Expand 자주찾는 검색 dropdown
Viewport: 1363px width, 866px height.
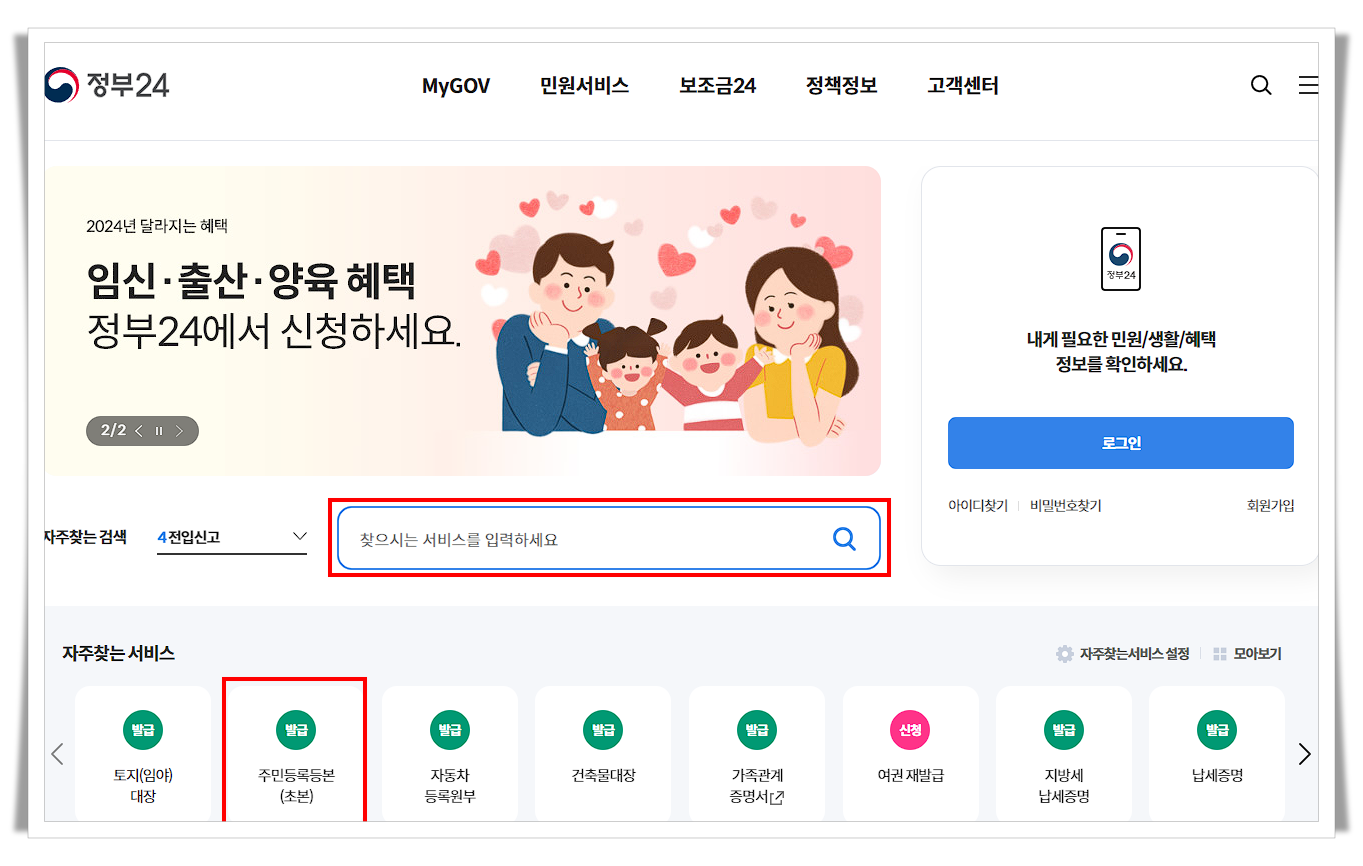pos(232,537)
